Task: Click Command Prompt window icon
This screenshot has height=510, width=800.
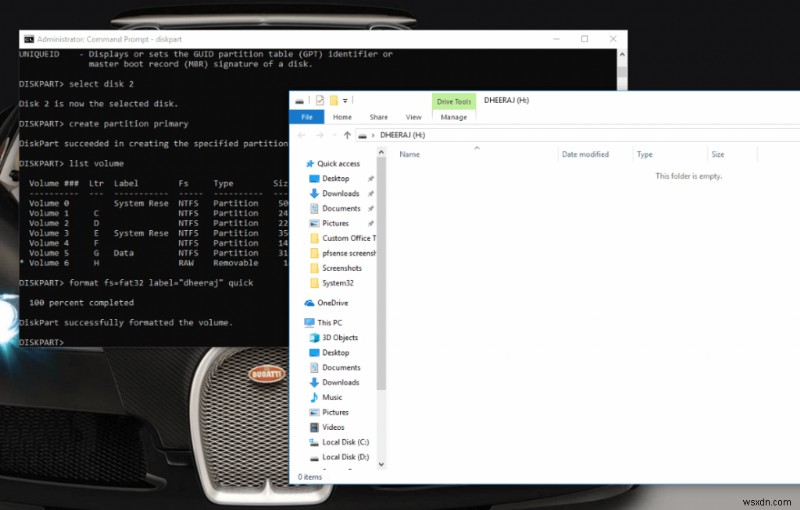Action: pos(29,39)
